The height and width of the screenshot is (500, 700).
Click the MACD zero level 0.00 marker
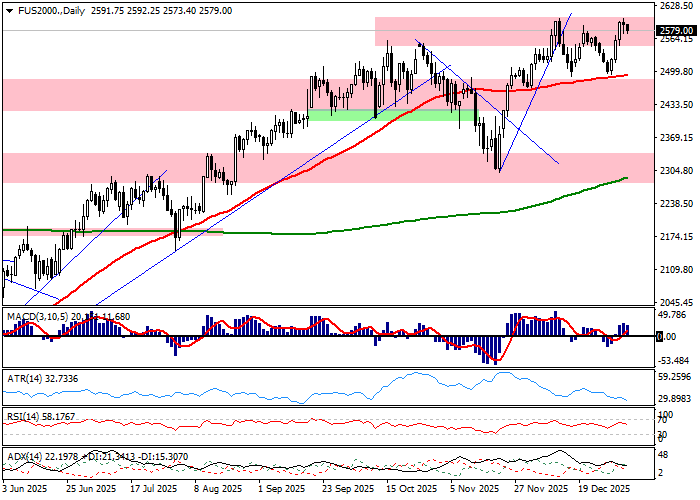[659, 337]
